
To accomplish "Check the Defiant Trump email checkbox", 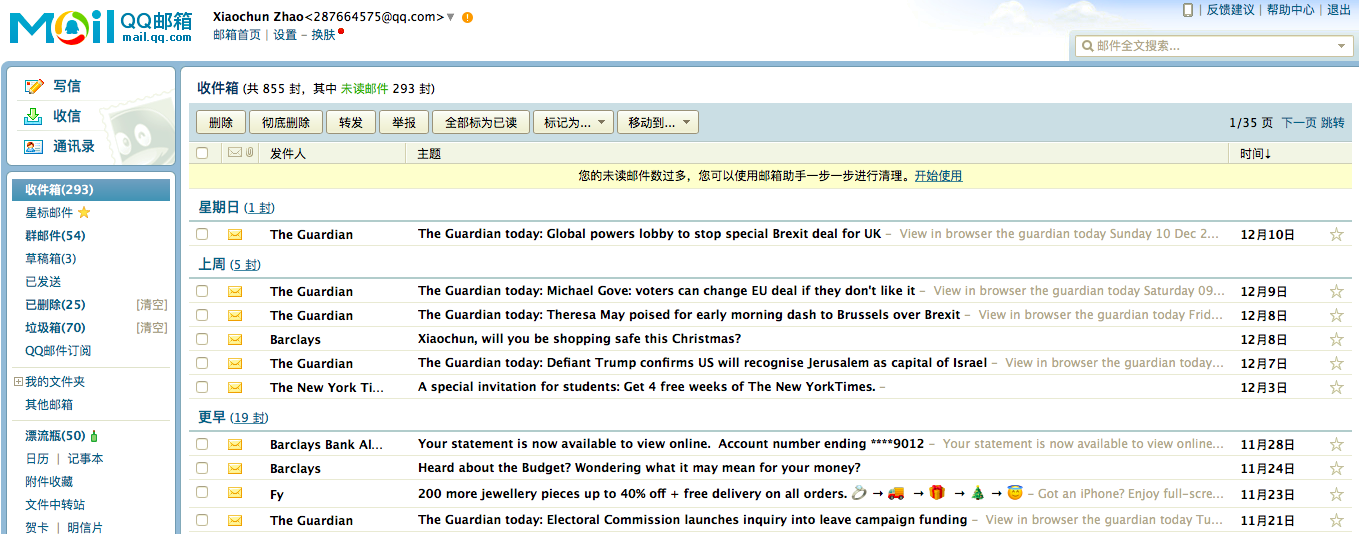I will (x=202, y=363).
